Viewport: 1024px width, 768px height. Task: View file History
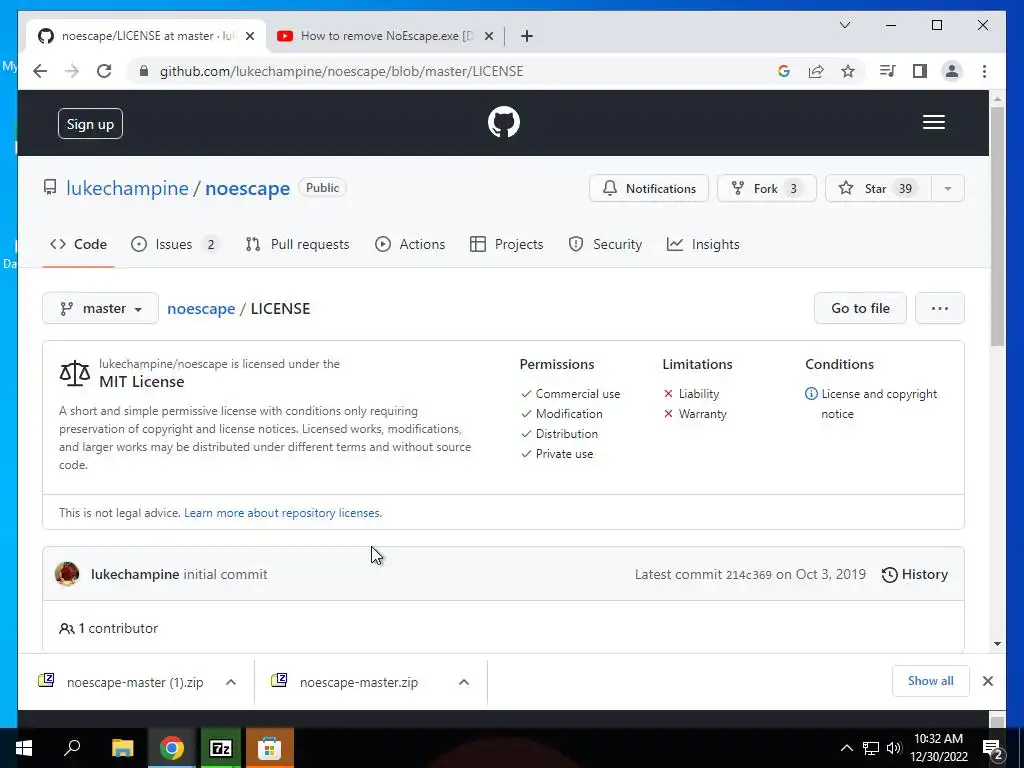click(x=915, y=574)
